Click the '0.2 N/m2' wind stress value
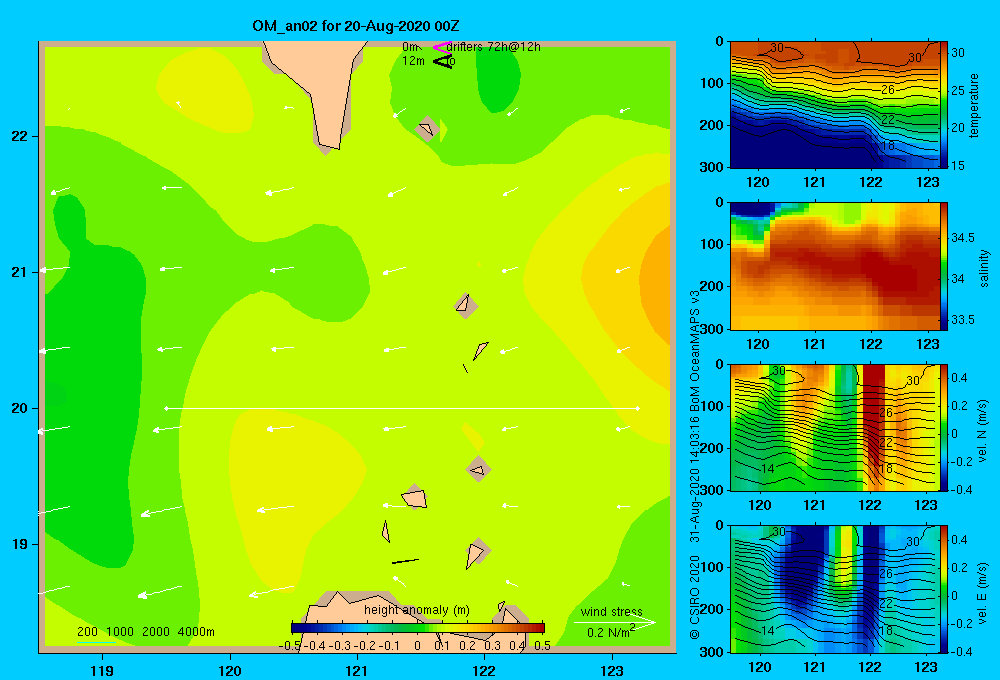The width and height of the screenshot is (1000, 680). pos(610,632)
